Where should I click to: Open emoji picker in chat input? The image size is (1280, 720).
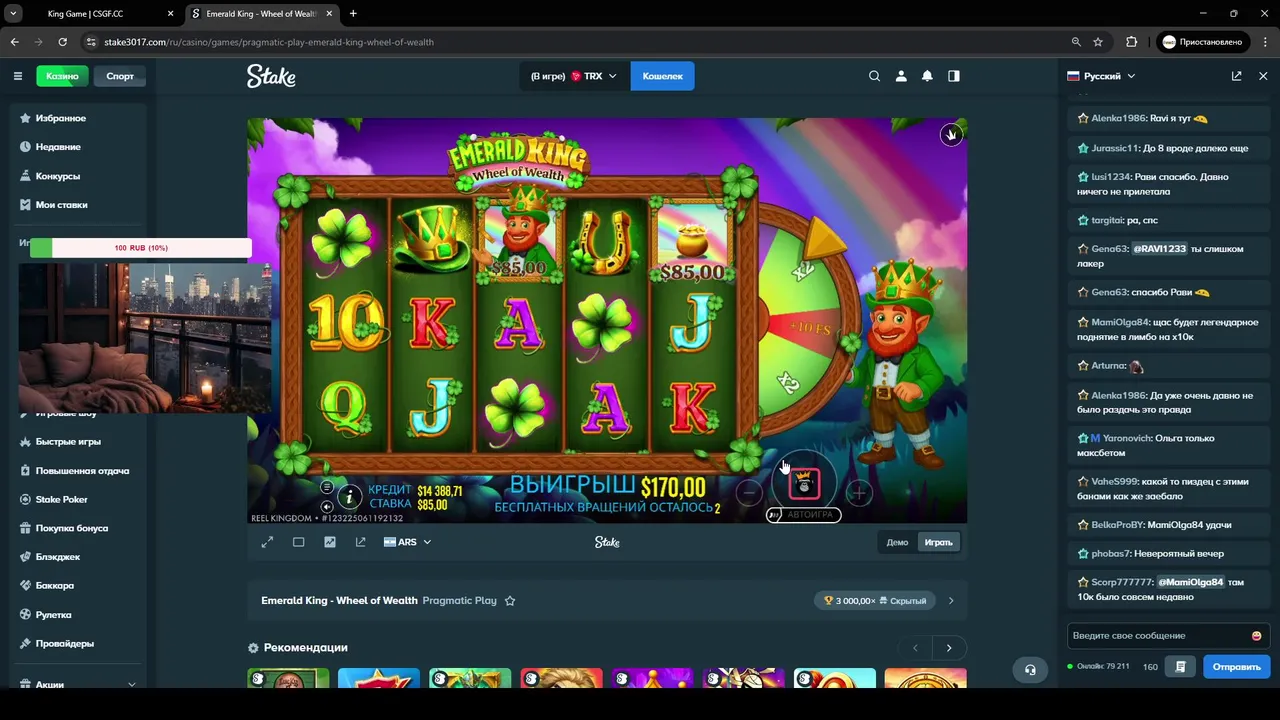(1256, 636)
